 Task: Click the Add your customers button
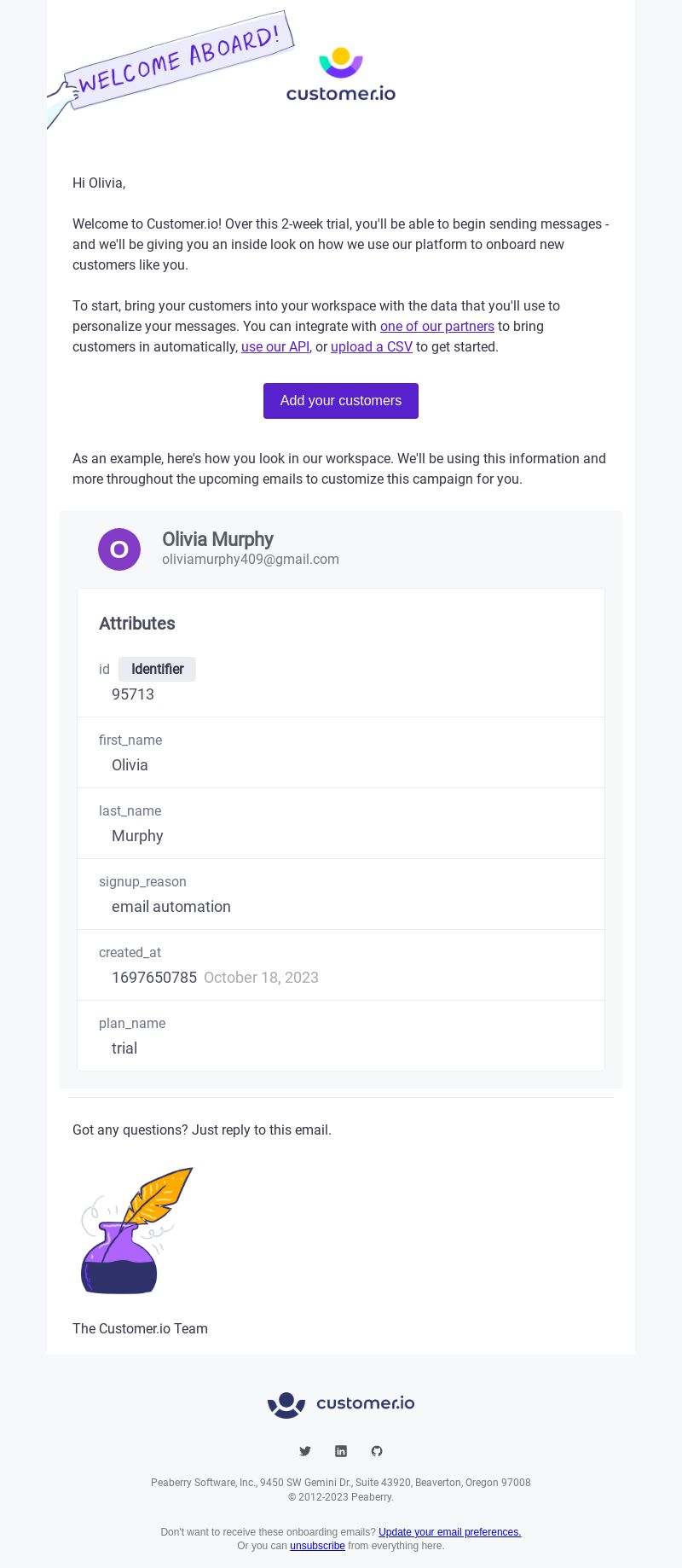[341, 401]
